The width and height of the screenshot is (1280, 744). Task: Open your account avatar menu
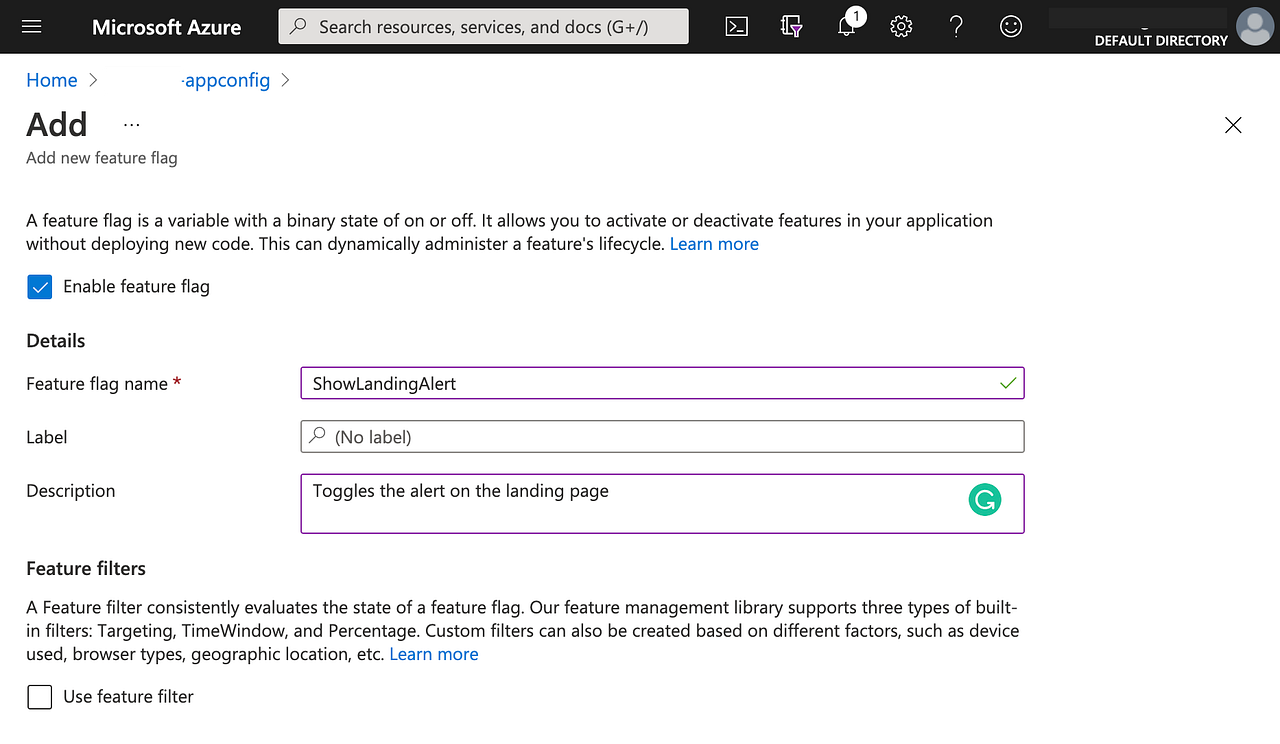(x=1254, y=26)
